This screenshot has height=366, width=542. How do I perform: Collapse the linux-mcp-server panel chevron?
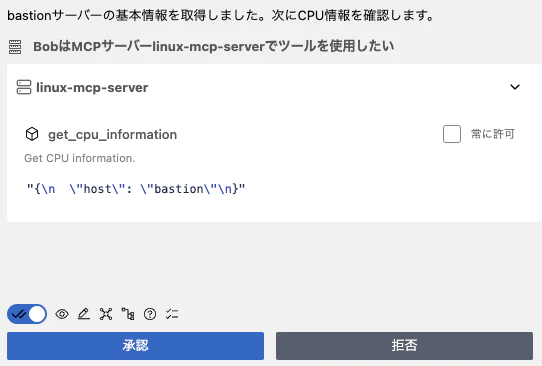tap(515, 87)
